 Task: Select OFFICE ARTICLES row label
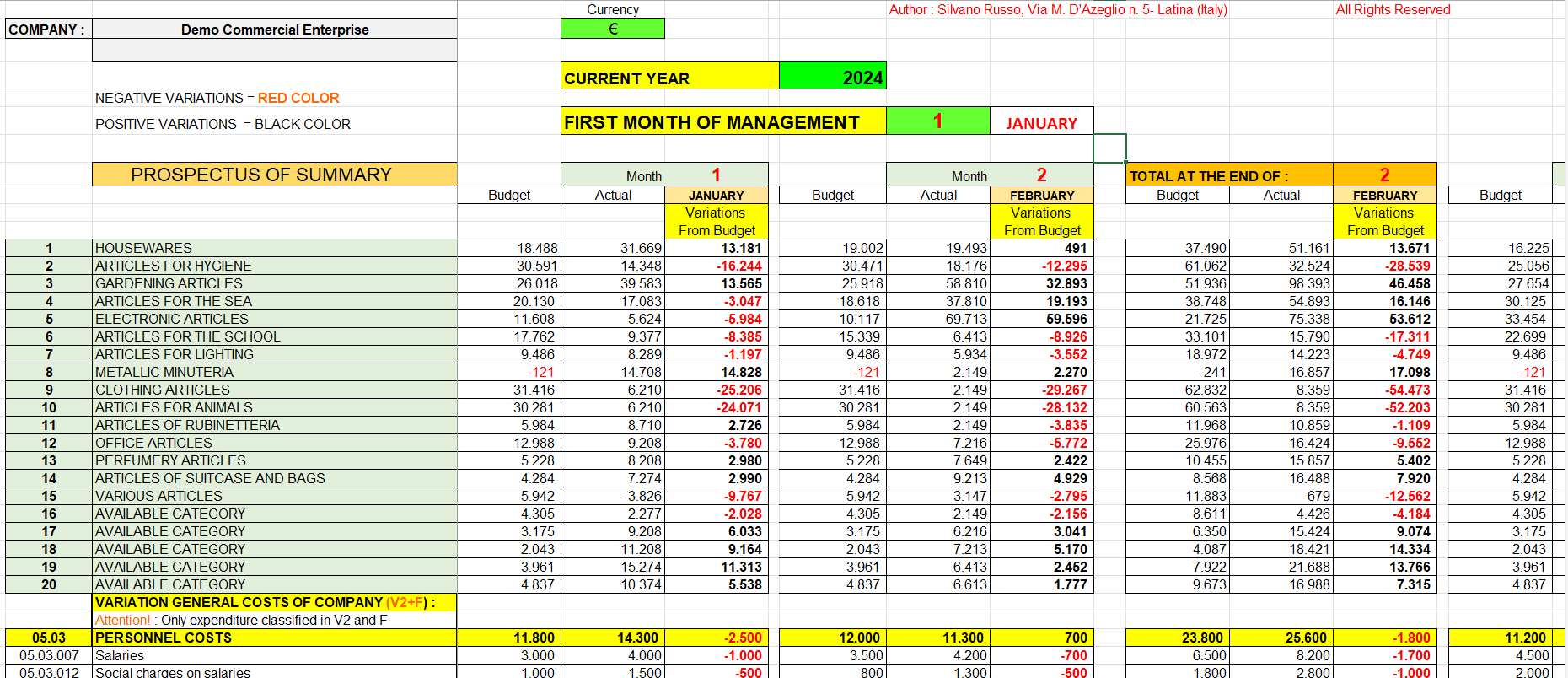(x=275, y=443)
